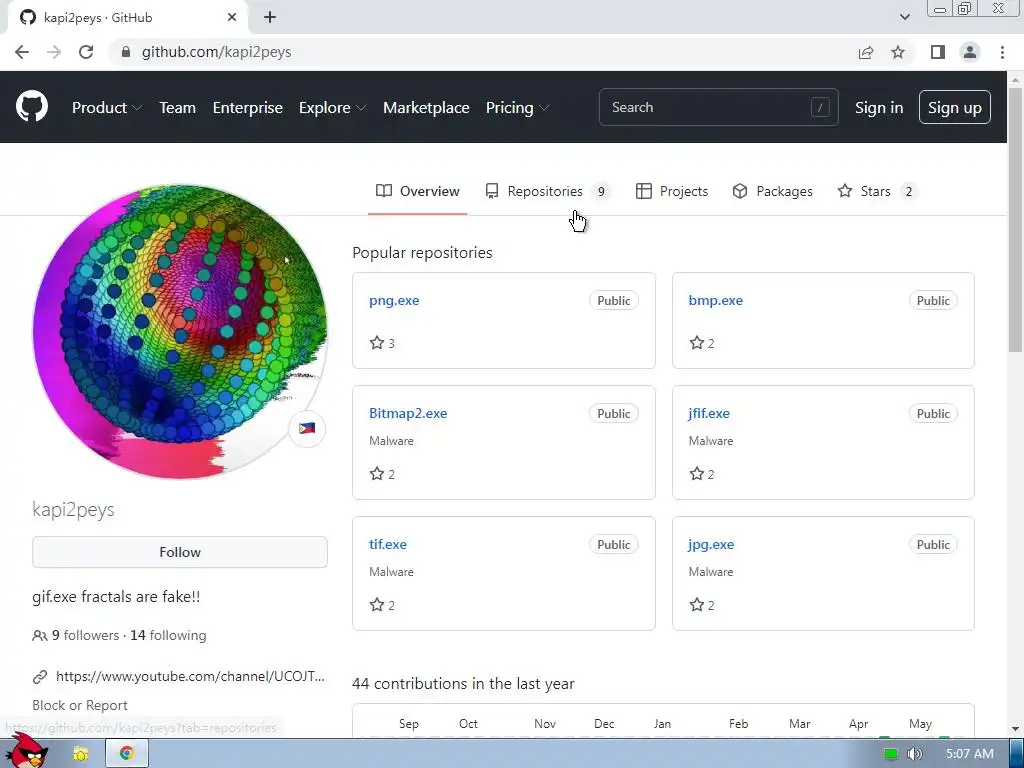Open the jfif.exe repository
The image size is (1024, 768).
[709, 413]
